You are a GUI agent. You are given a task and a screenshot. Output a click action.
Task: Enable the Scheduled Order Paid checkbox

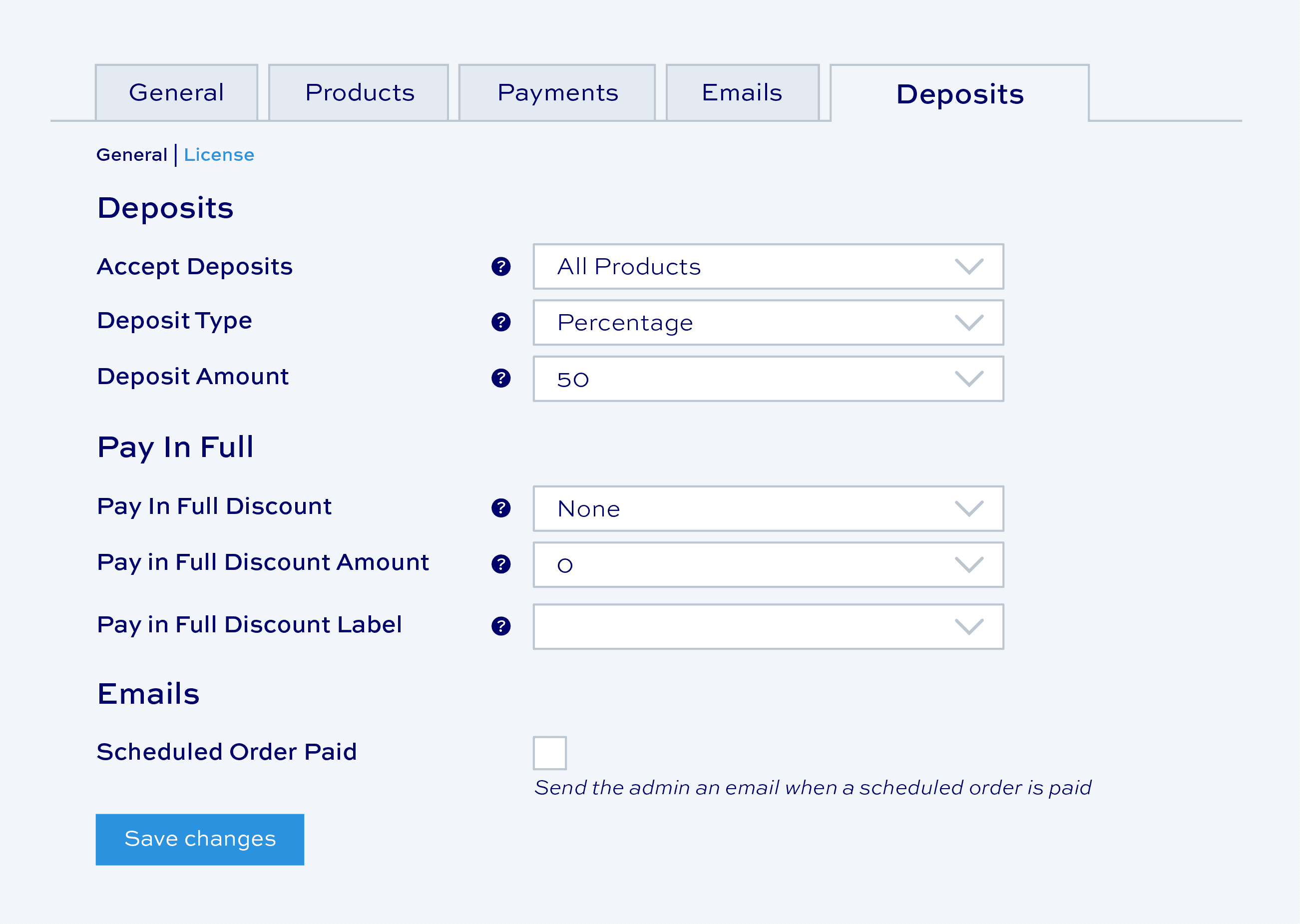tap(549, 753)
